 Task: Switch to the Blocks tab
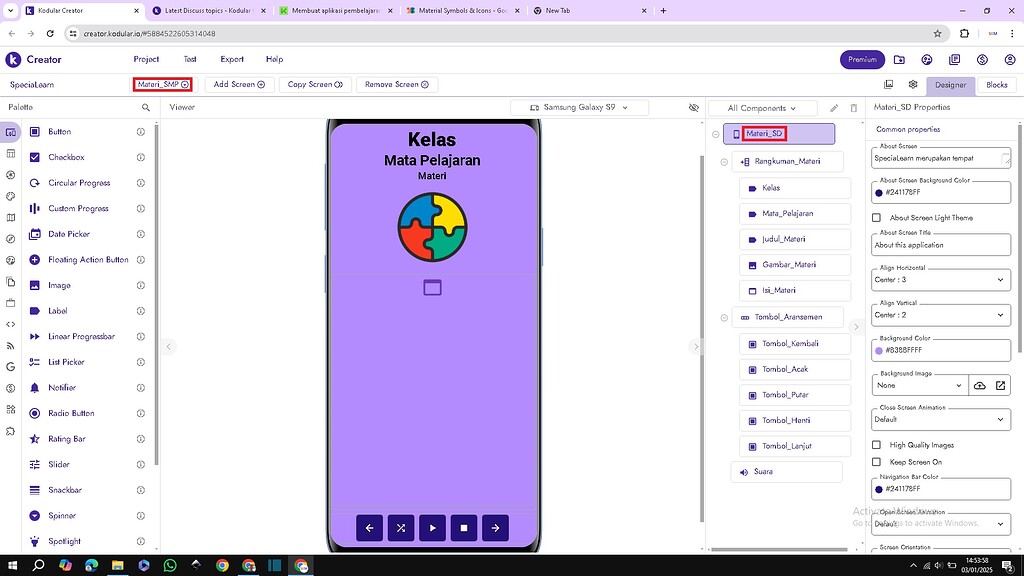pyautogui.click(x=995, y=84)
